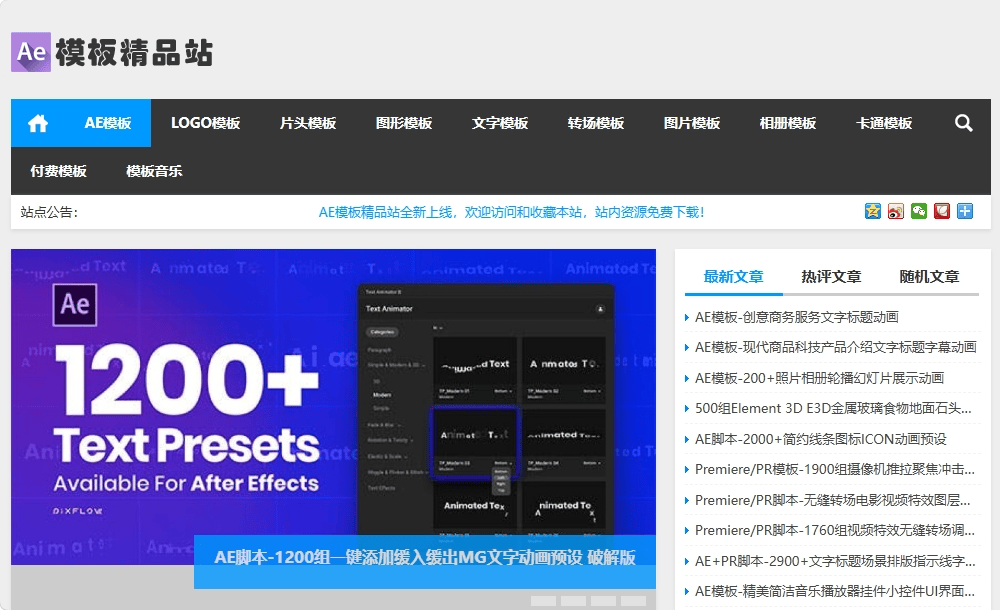Click the Ae site logo

tap(31, 52)
